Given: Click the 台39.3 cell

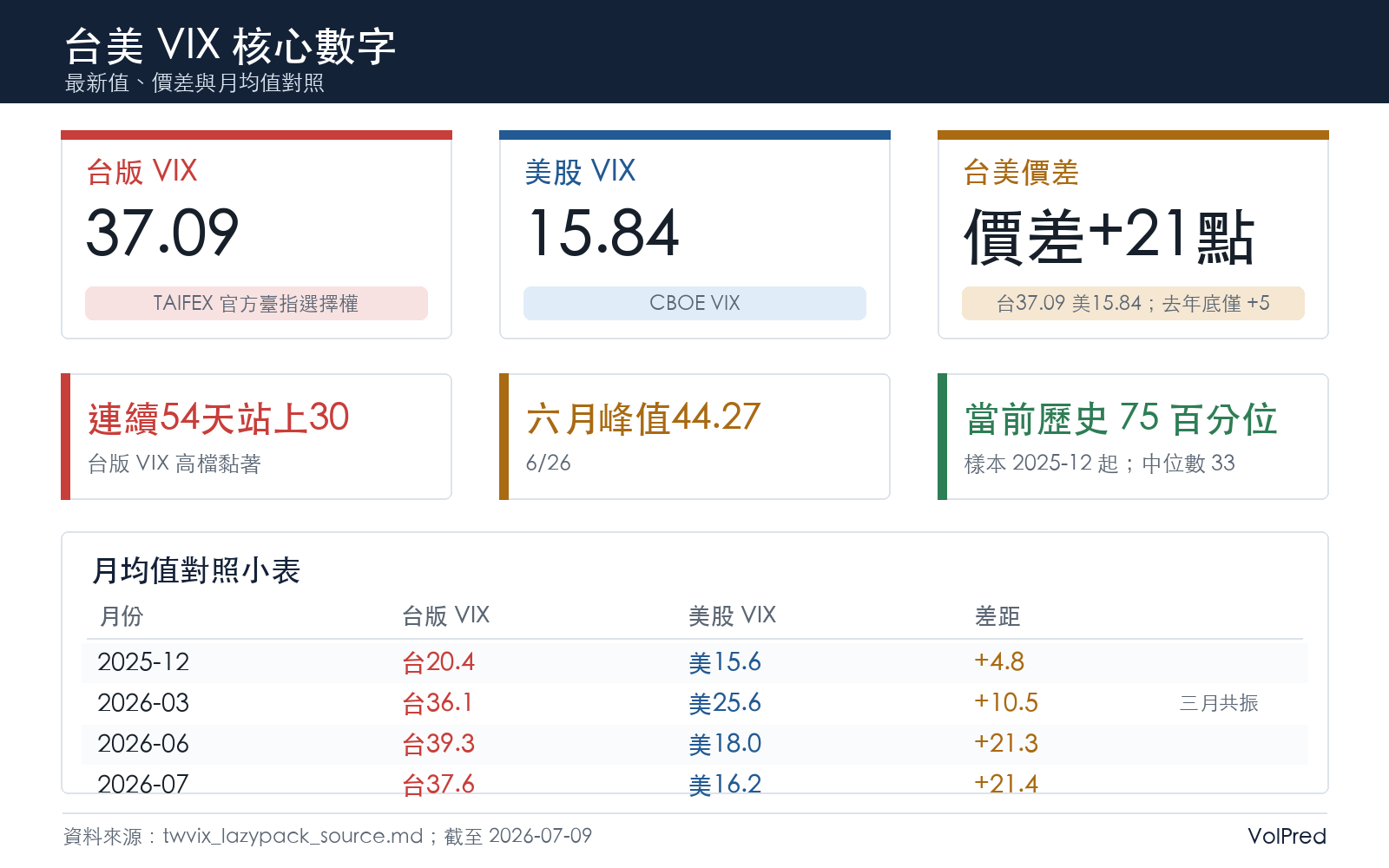Looking at the screenshot, I should pyautogui.click(x=438, y=744).
